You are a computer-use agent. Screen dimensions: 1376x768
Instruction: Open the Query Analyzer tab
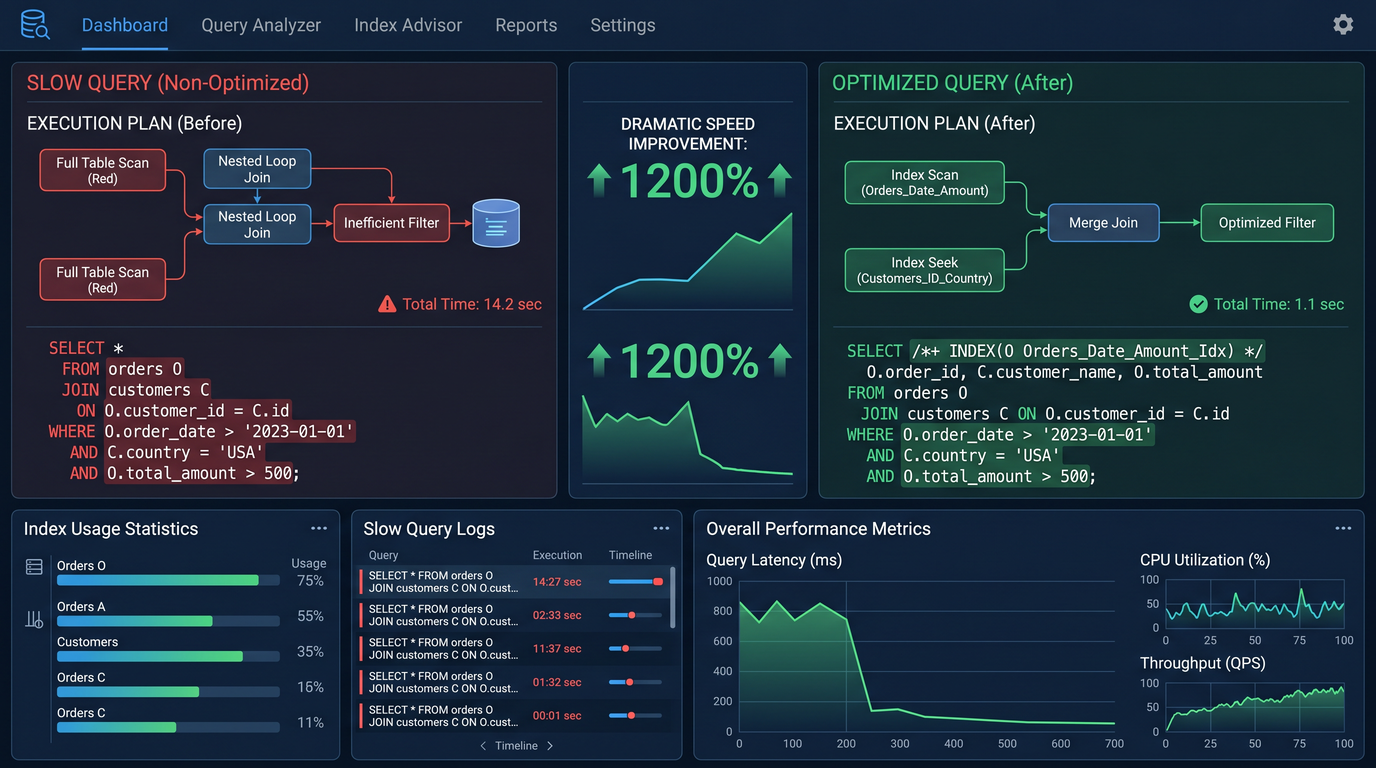coord(261,25)
